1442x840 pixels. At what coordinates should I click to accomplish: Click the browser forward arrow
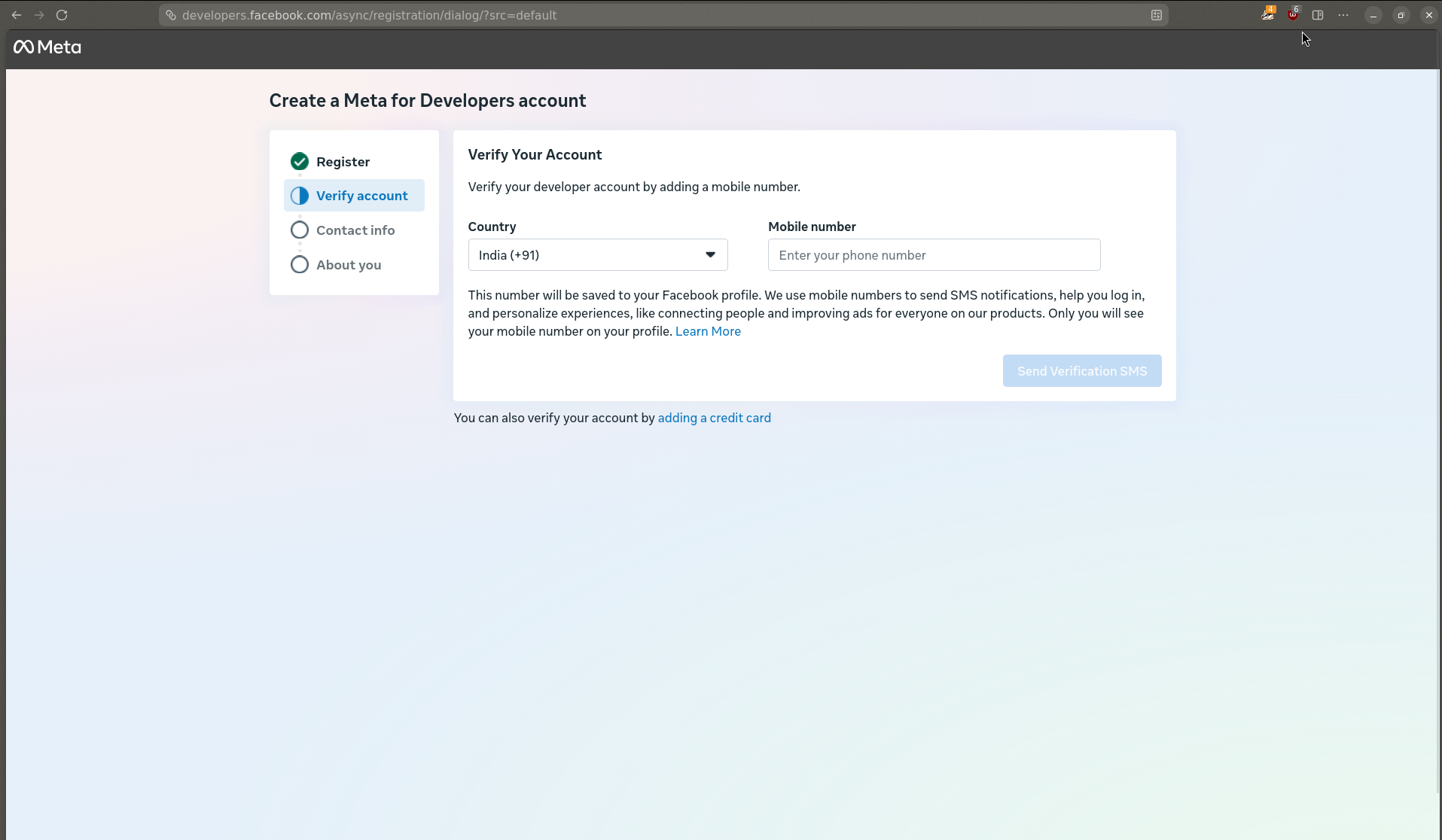(x=39, y=15)
